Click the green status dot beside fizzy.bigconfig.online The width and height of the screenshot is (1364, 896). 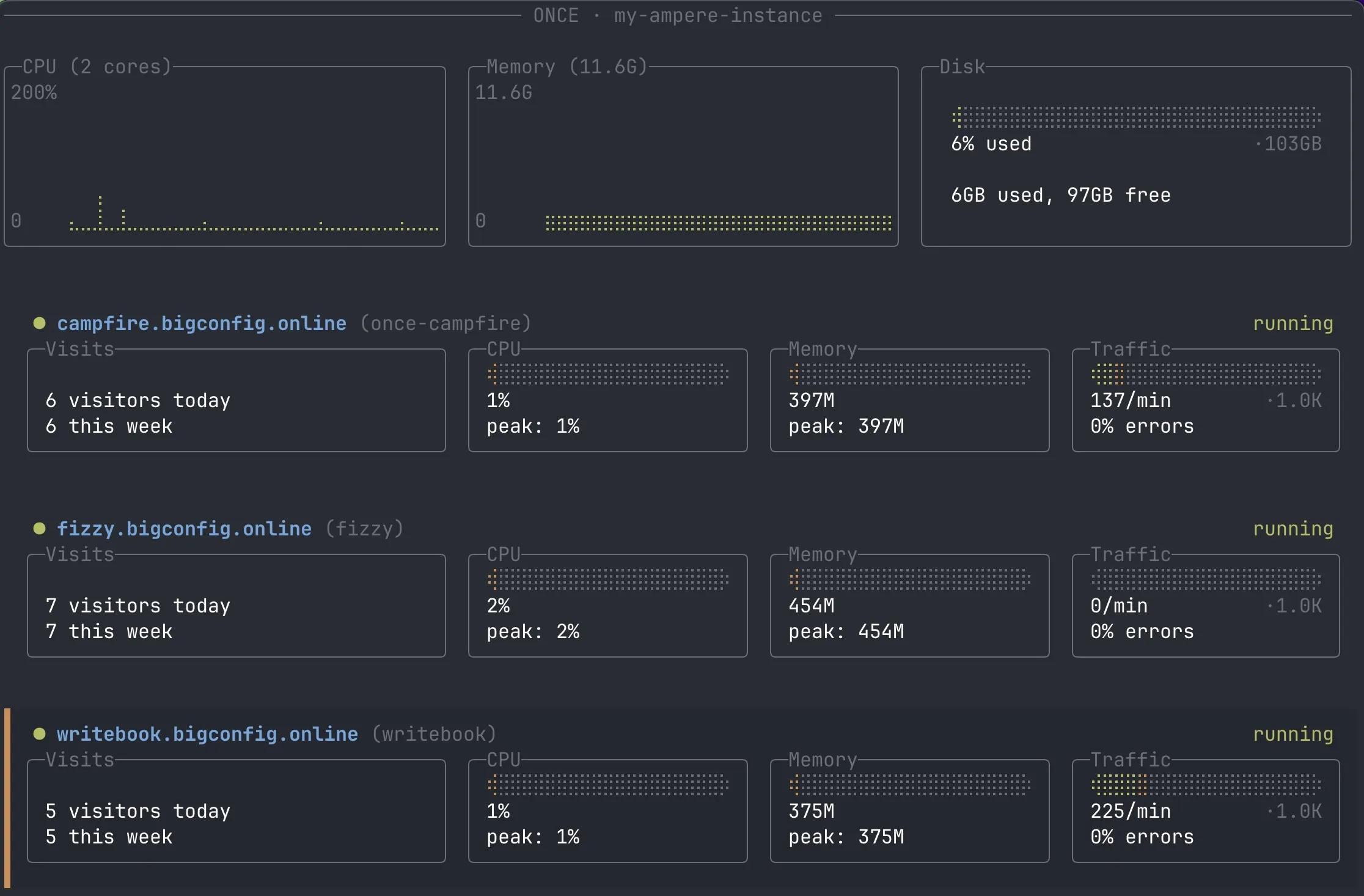pos(40,528)
